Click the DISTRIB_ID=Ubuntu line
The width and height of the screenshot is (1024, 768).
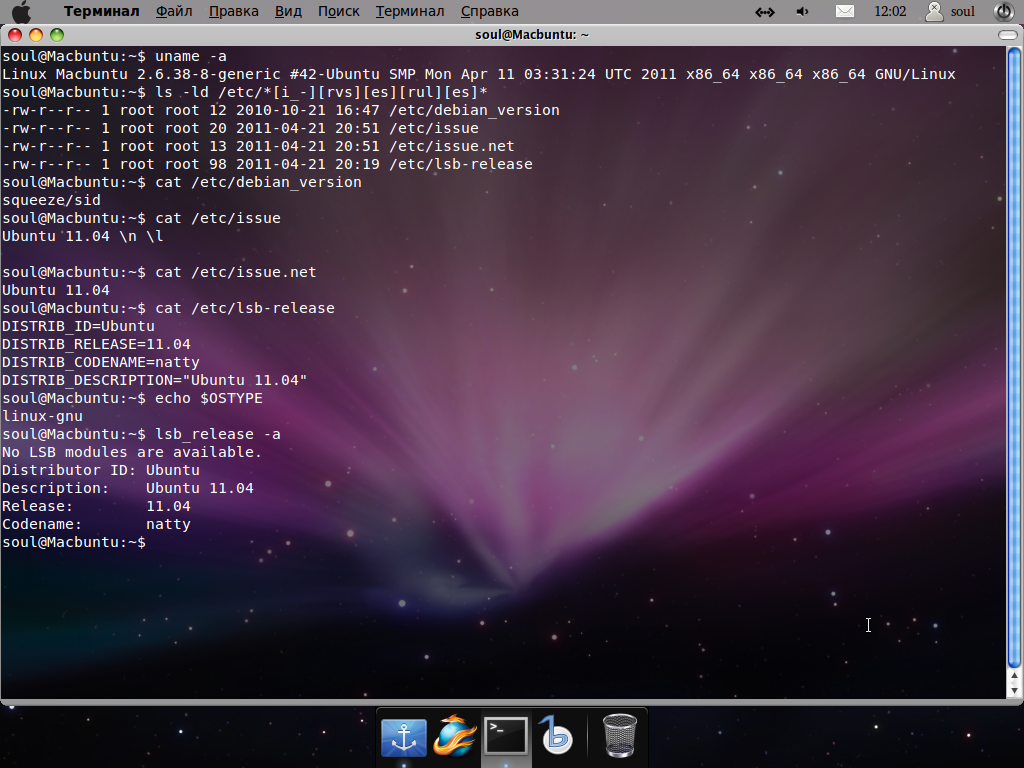(78, 326)
